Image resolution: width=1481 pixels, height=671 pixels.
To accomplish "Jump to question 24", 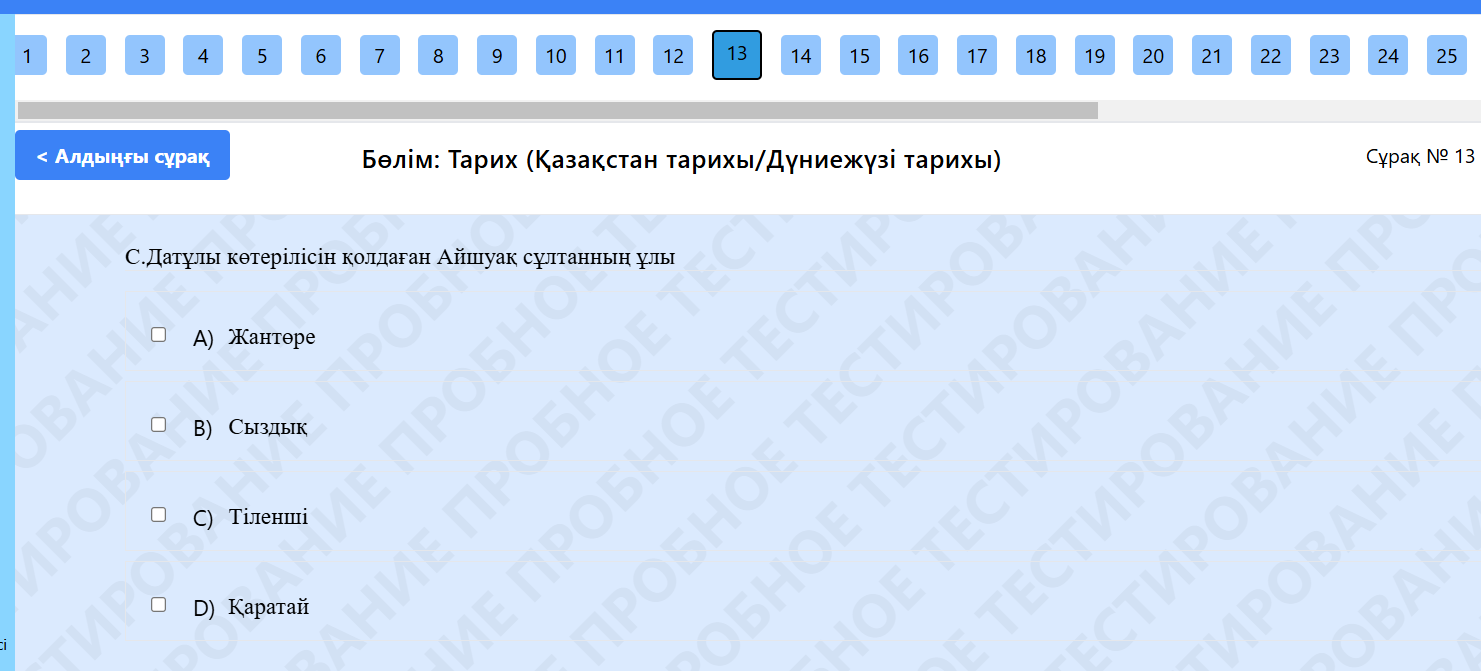I will tap(1388, 55).
